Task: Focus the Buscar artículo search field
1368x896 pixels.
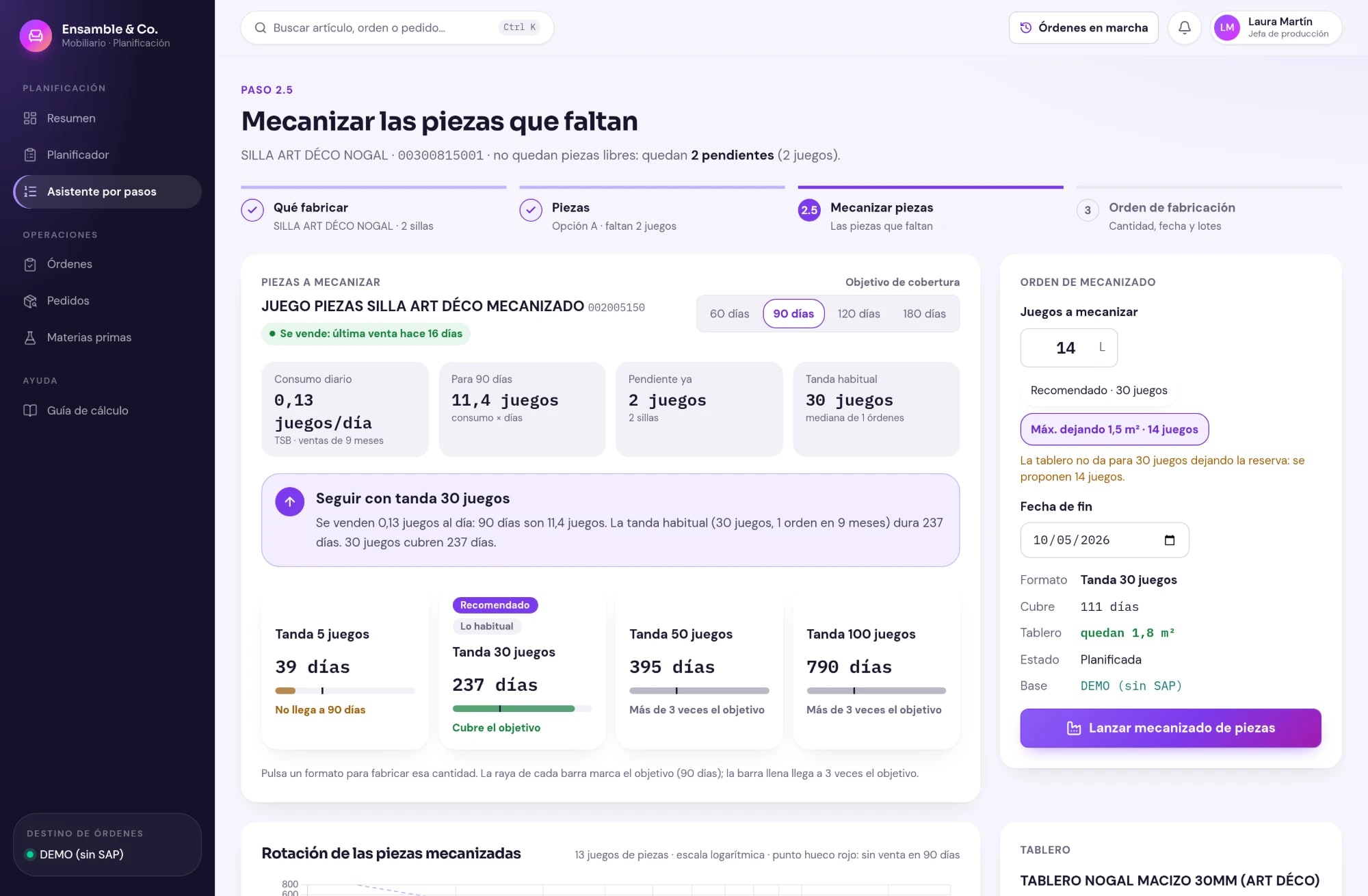Action: click(x=397, y=28)
